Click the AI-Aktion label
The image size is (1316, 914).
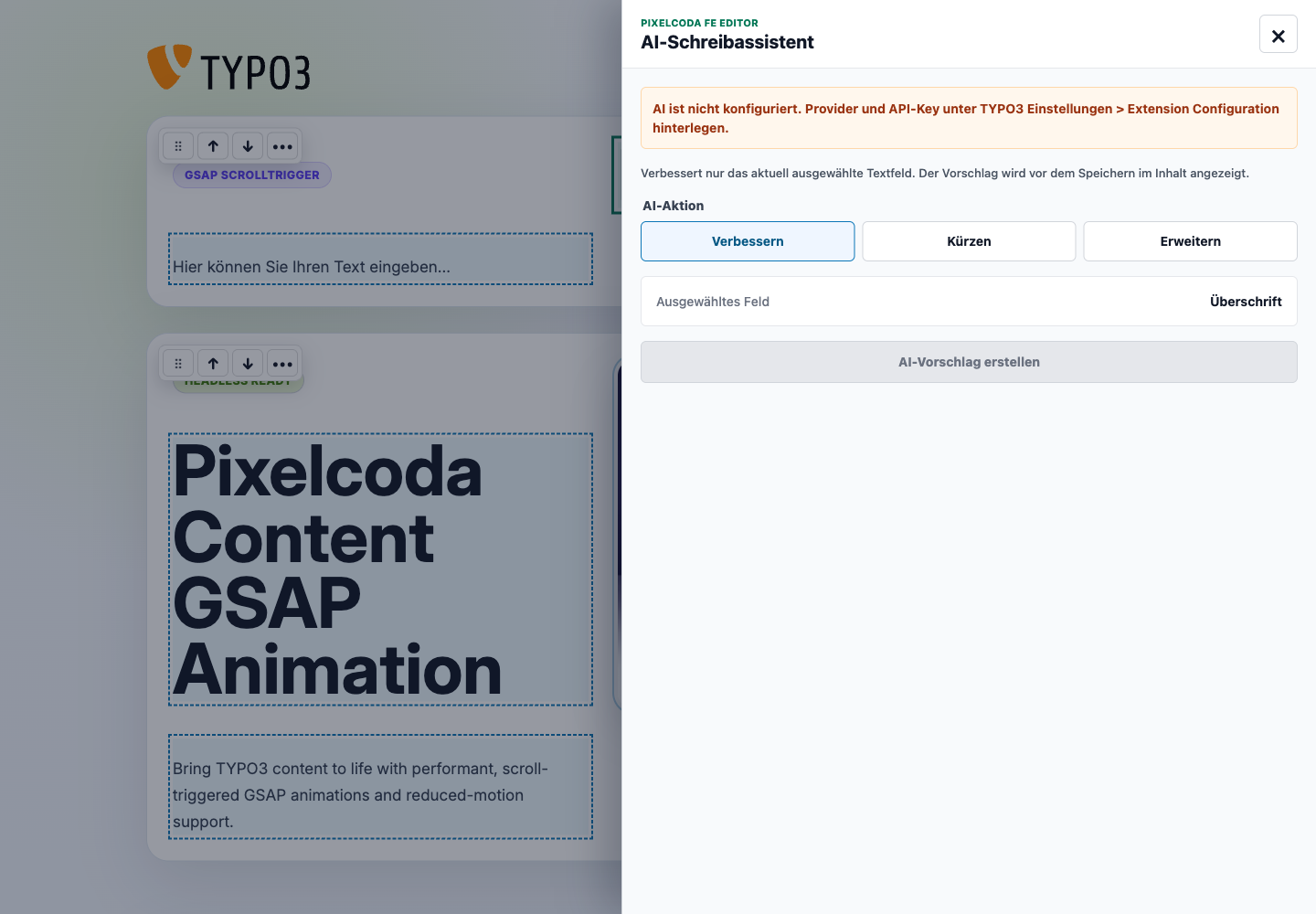(x=674, y=206)
